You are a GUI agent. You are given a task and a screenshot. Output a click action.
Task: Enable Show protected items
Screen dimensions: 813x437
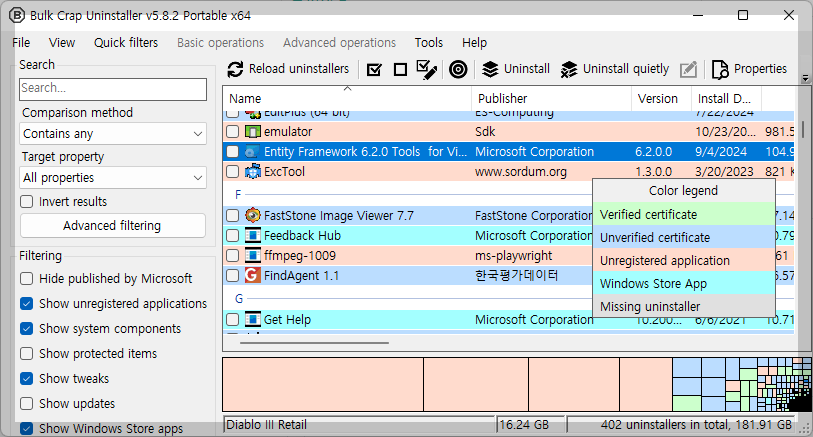26,354
